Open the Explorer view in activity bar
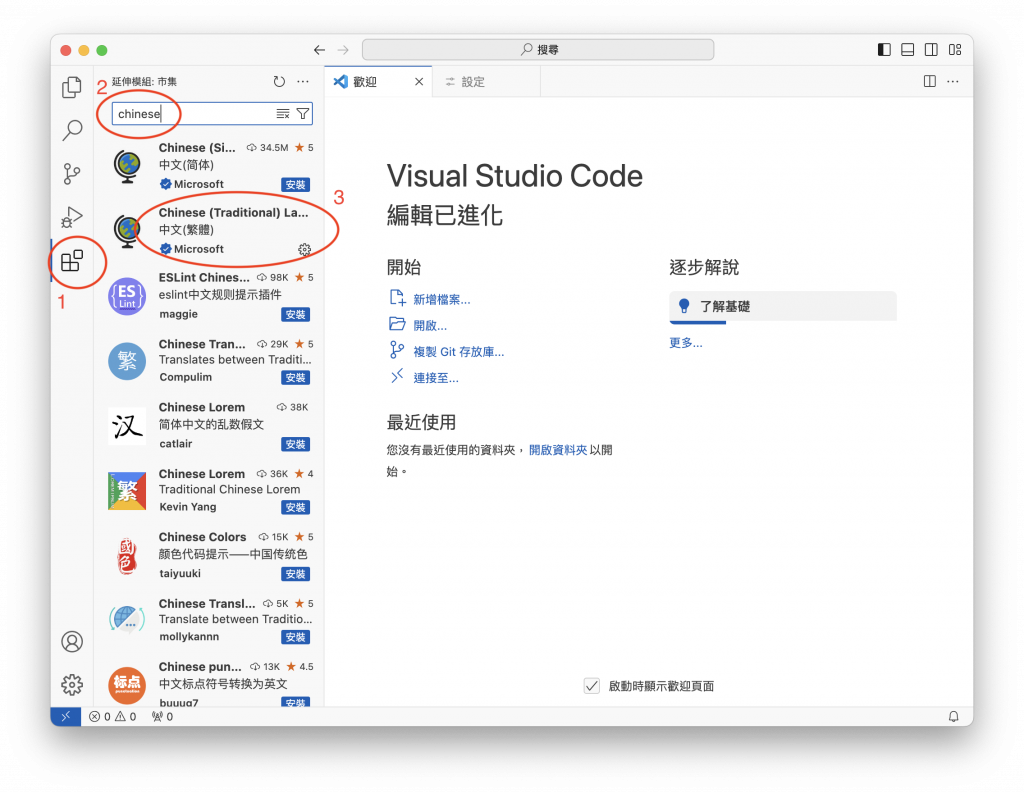This screenshot has height=793, width=1024. coord(72,87)
